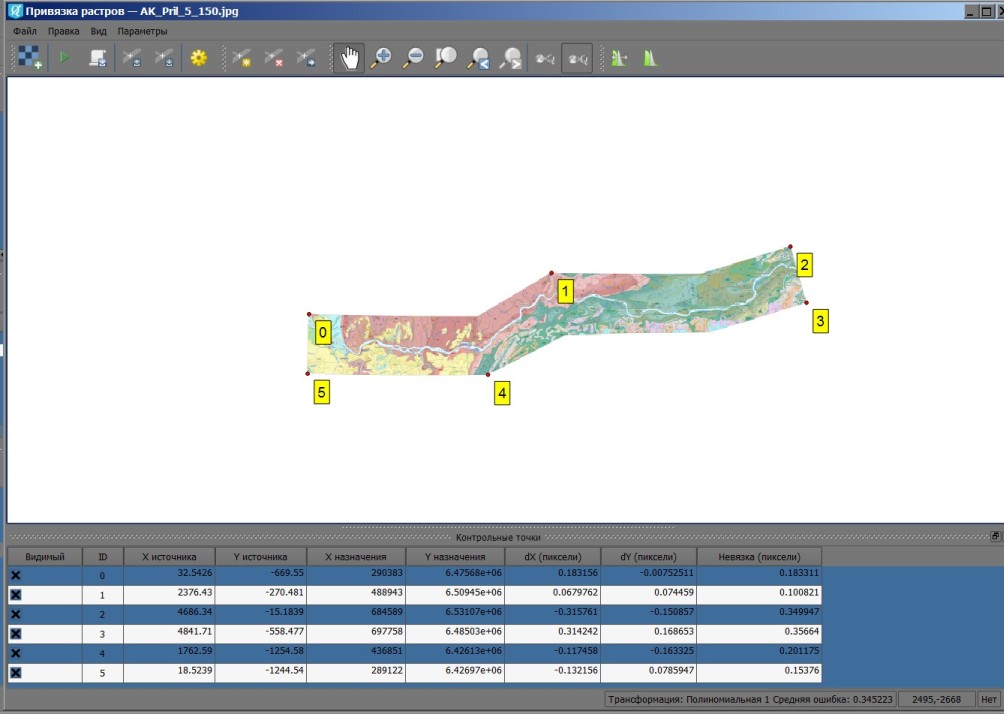The width and height of the screenshot is (1004, 714).
Task: Uncheck visibility checkbox for point ID 0
Action: (x=16, y=576)
